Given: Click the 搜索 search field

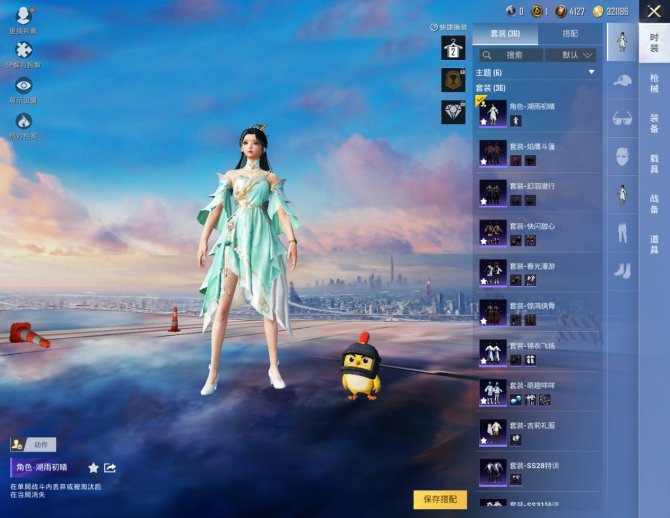Looking at the screenshot, I should click(x=511, y=55).
